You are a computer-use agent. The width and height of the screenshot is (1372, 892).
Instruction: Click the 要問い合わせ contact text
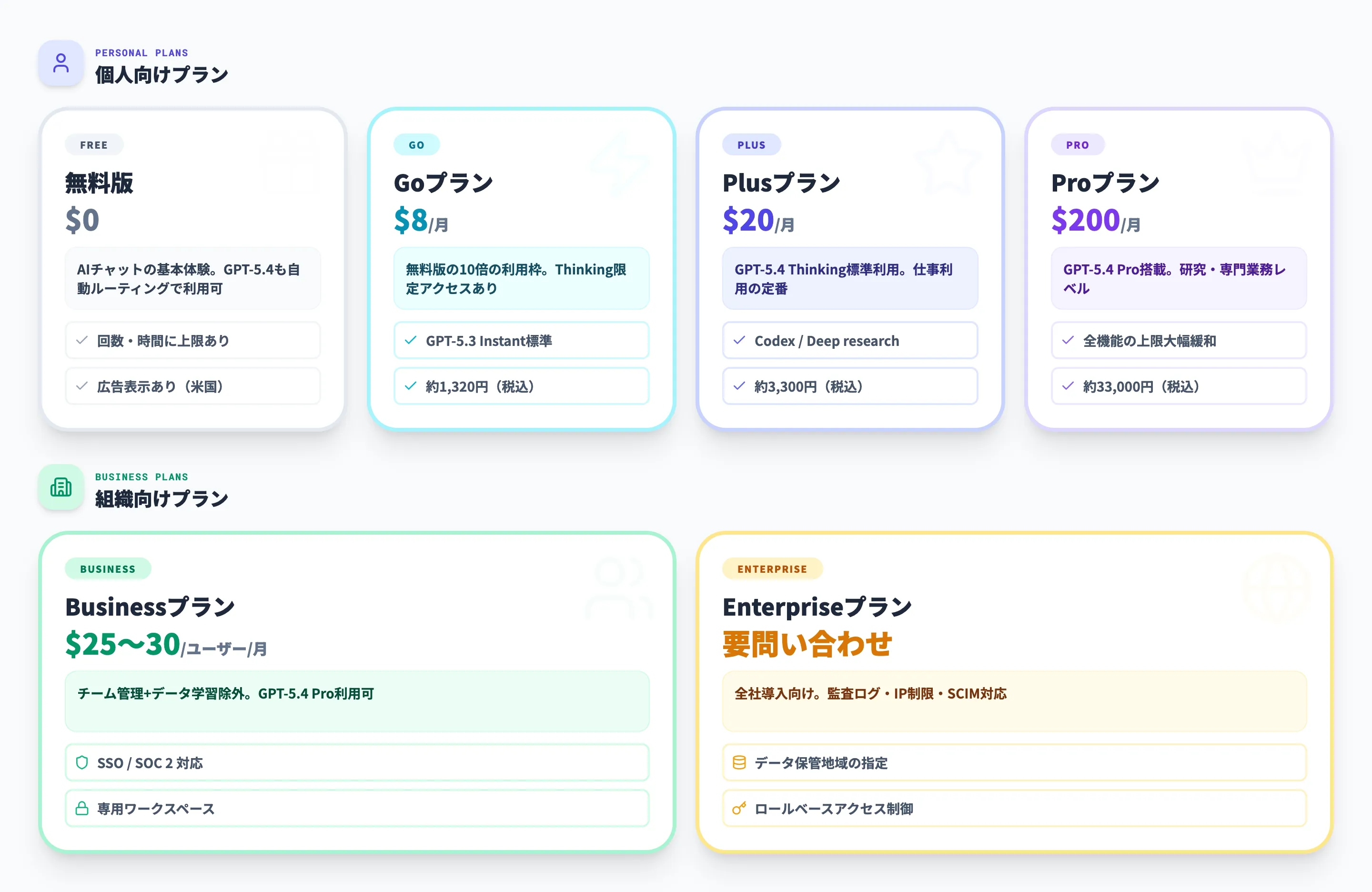pos(807,644)
